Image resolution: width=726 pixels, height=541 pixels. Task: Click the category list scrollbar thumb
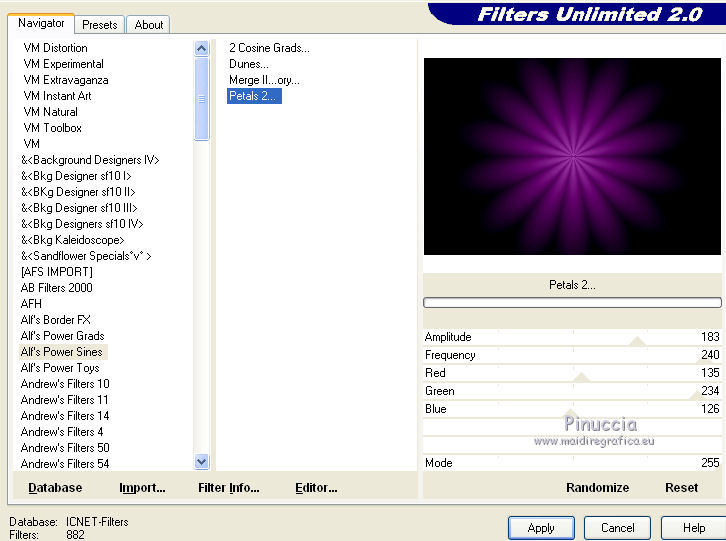[201, 98]
